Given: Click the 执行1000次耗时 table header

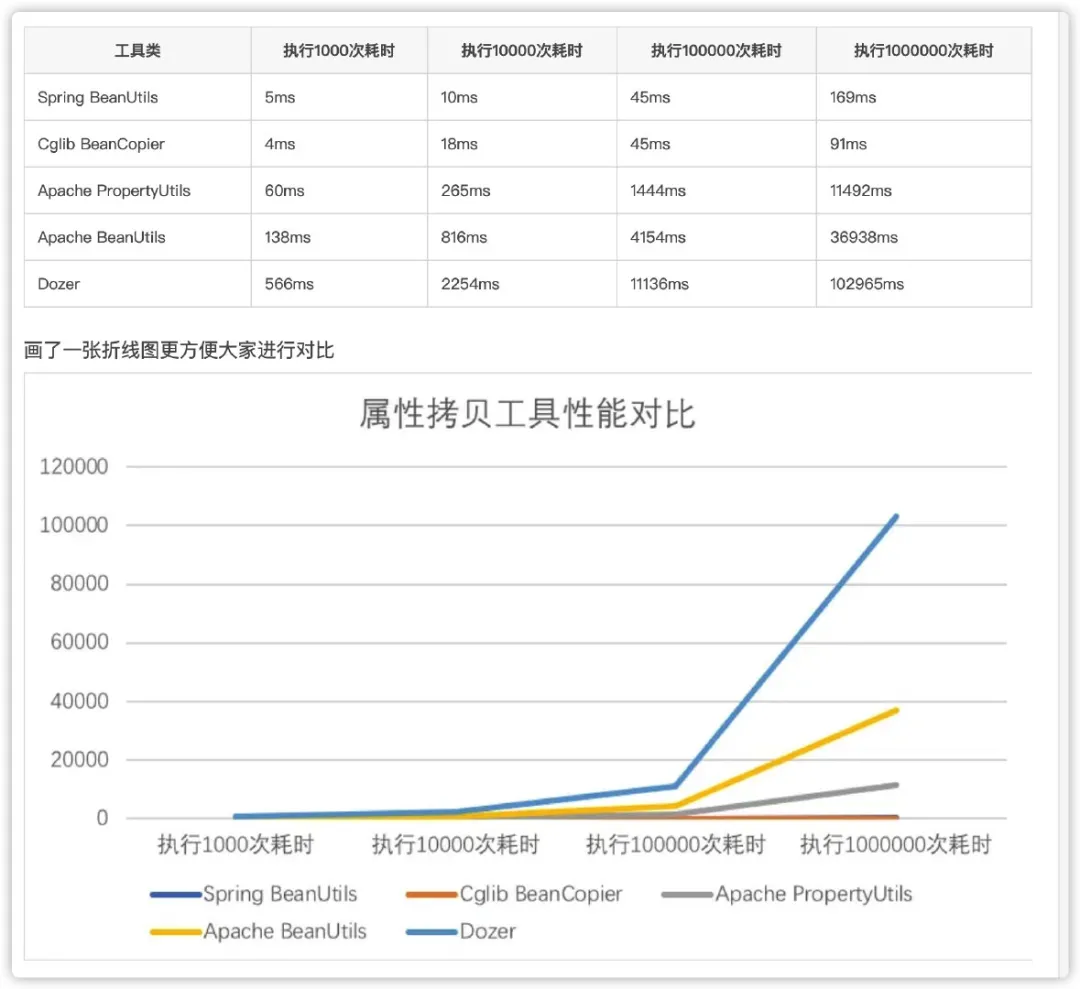Looking at the screenshot, I should (337, 50).
